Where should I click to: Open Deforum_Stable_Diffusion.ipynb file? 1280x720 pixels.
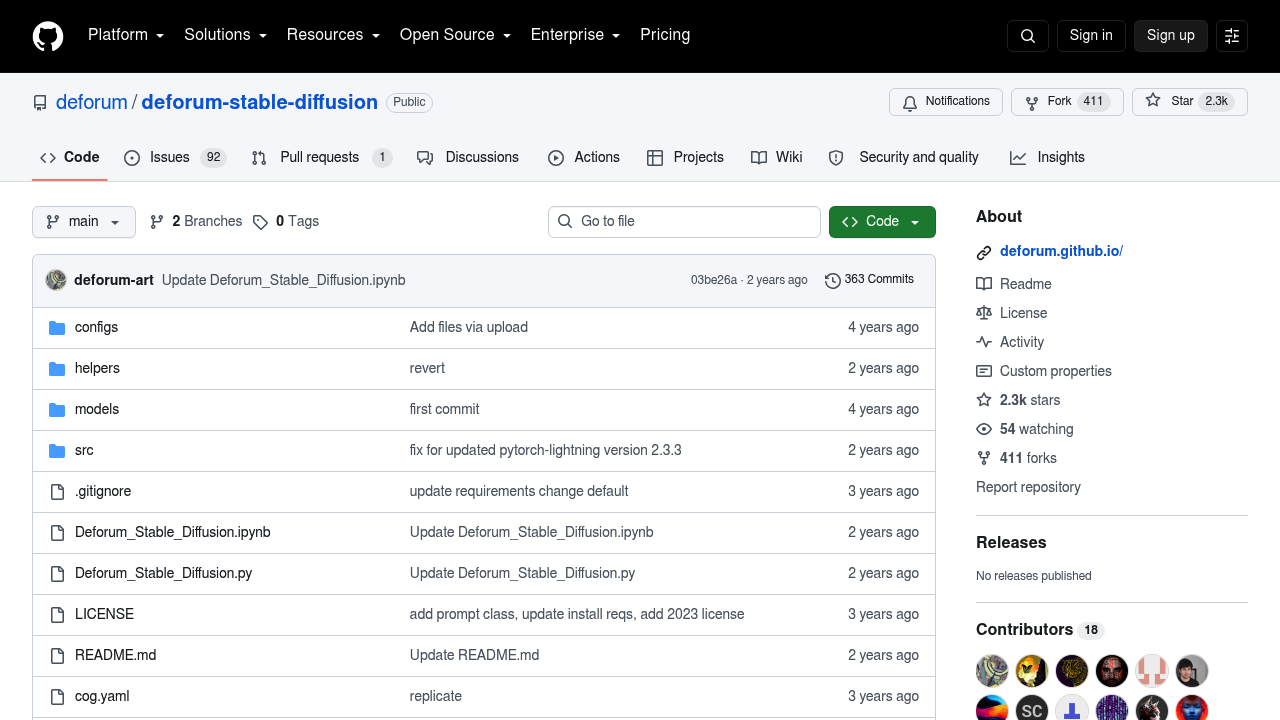(x=173, y=533)
